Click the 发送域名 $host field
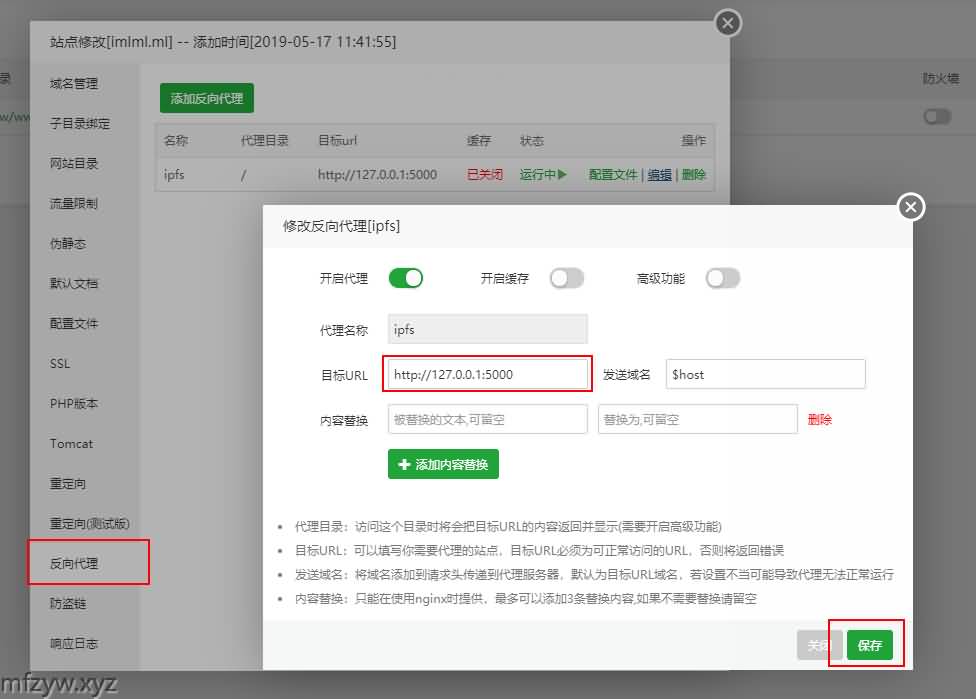This screenshot has height=699, width=976. click(x=764, y=375)
